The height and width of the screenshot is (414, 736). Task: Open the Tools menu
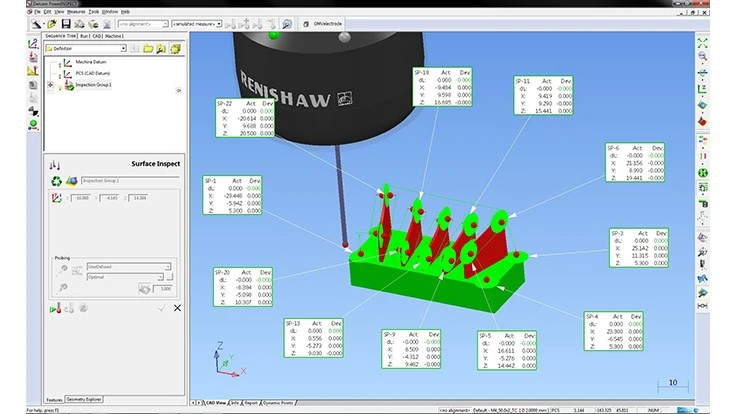(x=91, y=11)
